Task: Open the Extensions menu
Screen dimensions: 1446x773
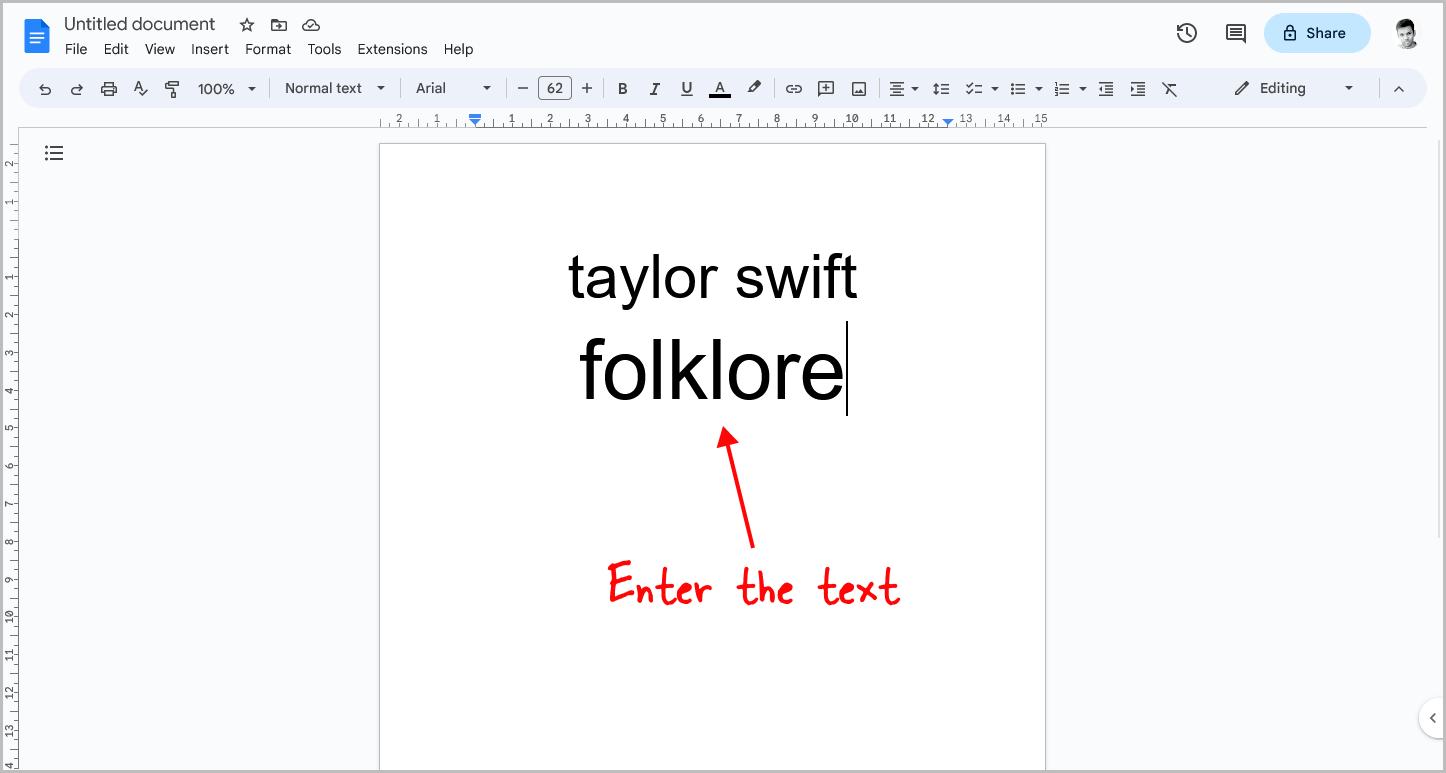Action: coord(392,49)
